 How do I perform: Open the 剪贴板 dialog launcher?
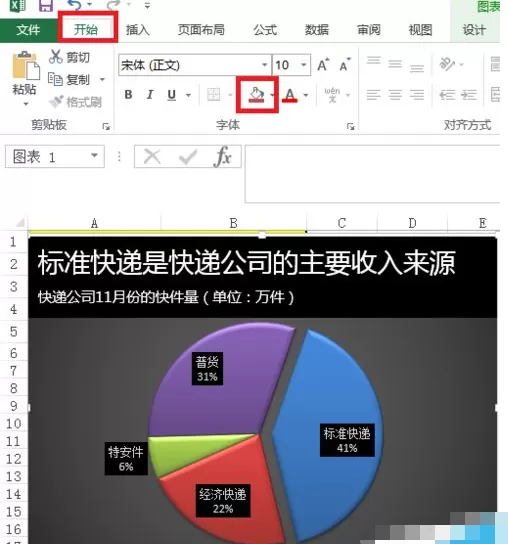tap(106, 127)
